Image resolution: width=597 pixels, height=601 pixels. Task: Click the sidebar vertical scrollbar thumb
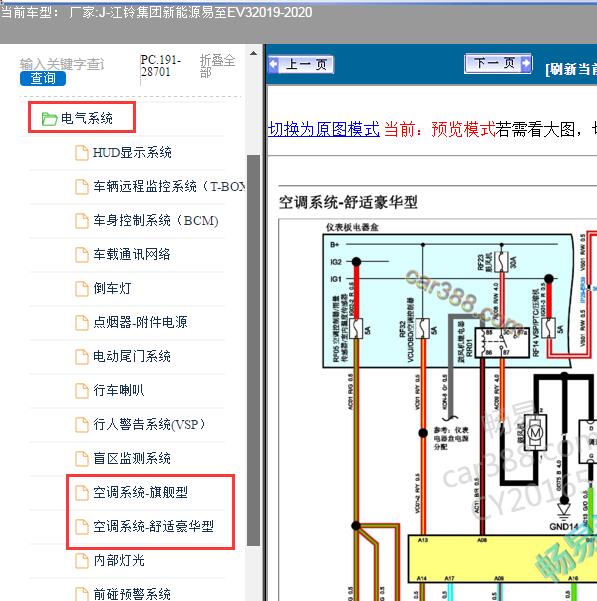(x=253, y=350)
